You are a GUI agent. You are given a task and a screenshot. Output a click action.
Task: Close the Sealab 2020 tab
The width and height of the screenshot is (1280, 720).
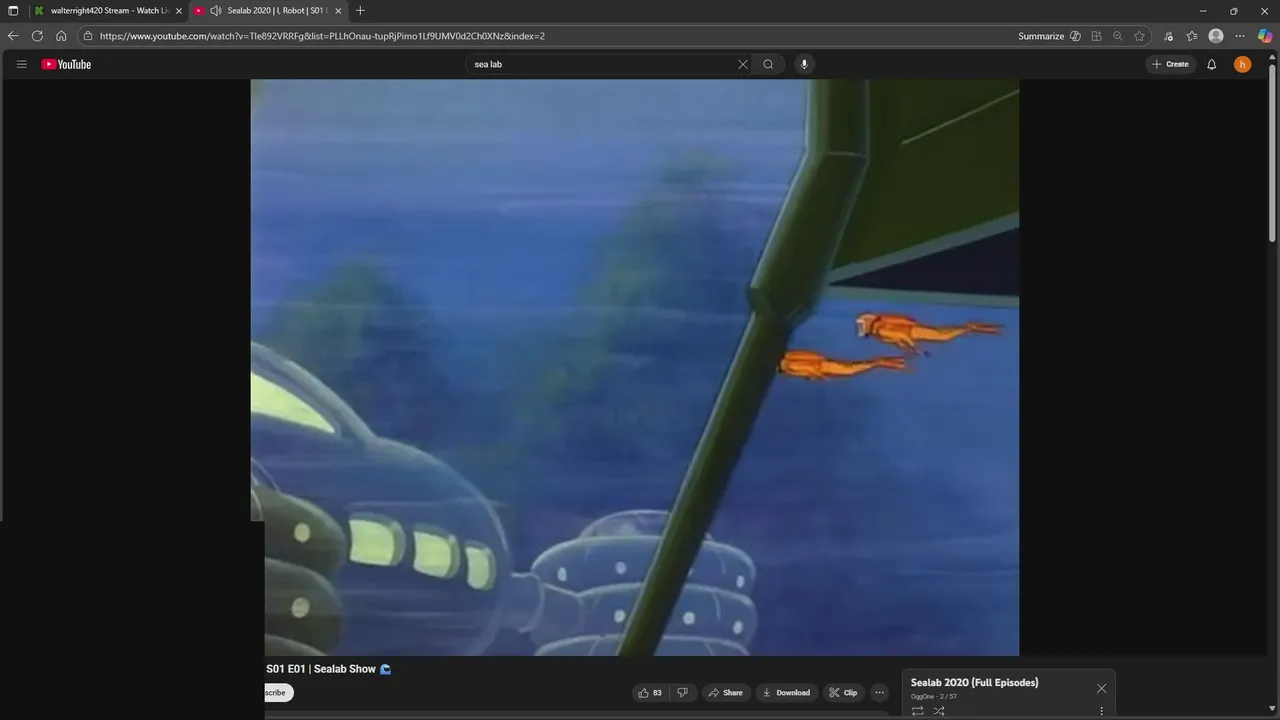tap(338, 11)
